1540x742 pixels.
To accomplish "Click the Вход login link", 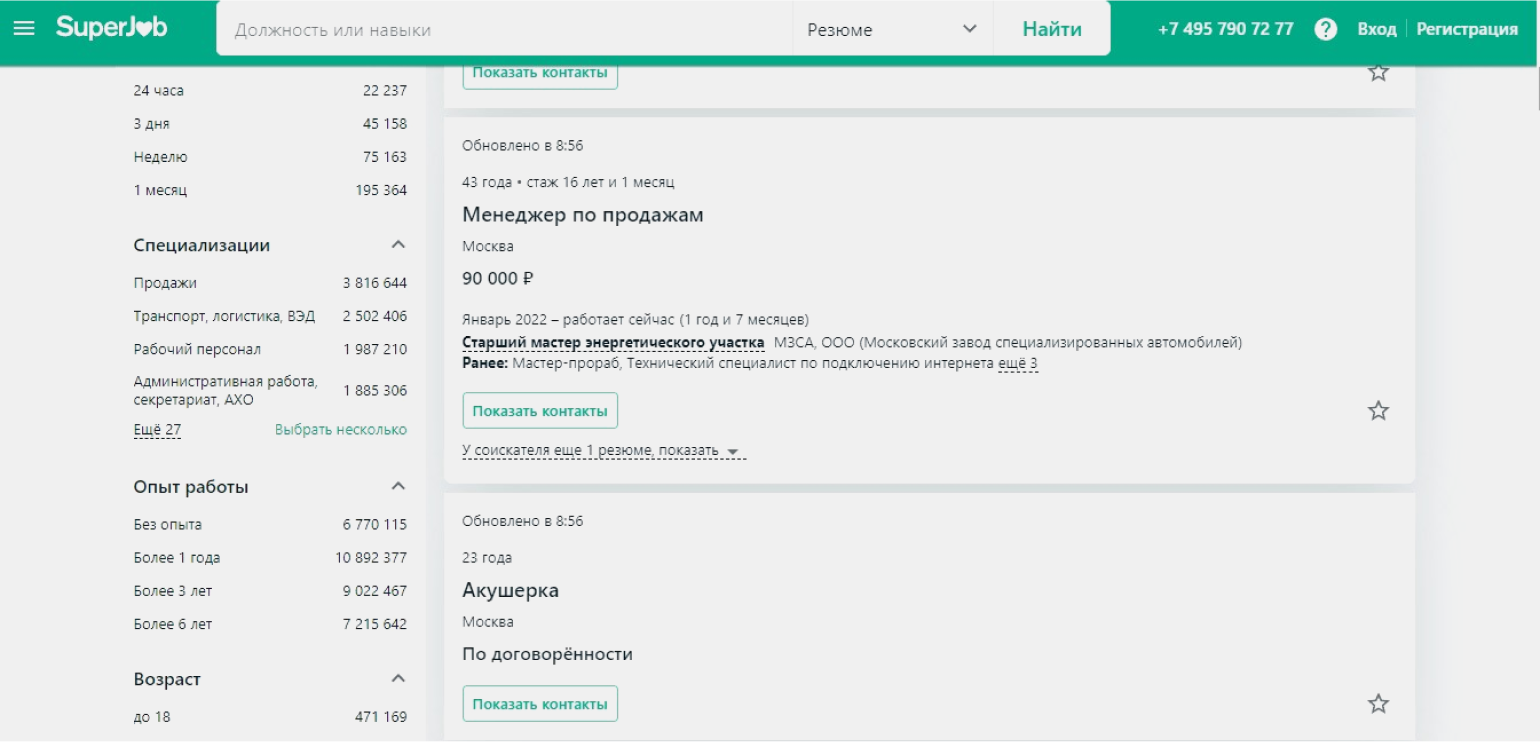I will [1376, 29].
